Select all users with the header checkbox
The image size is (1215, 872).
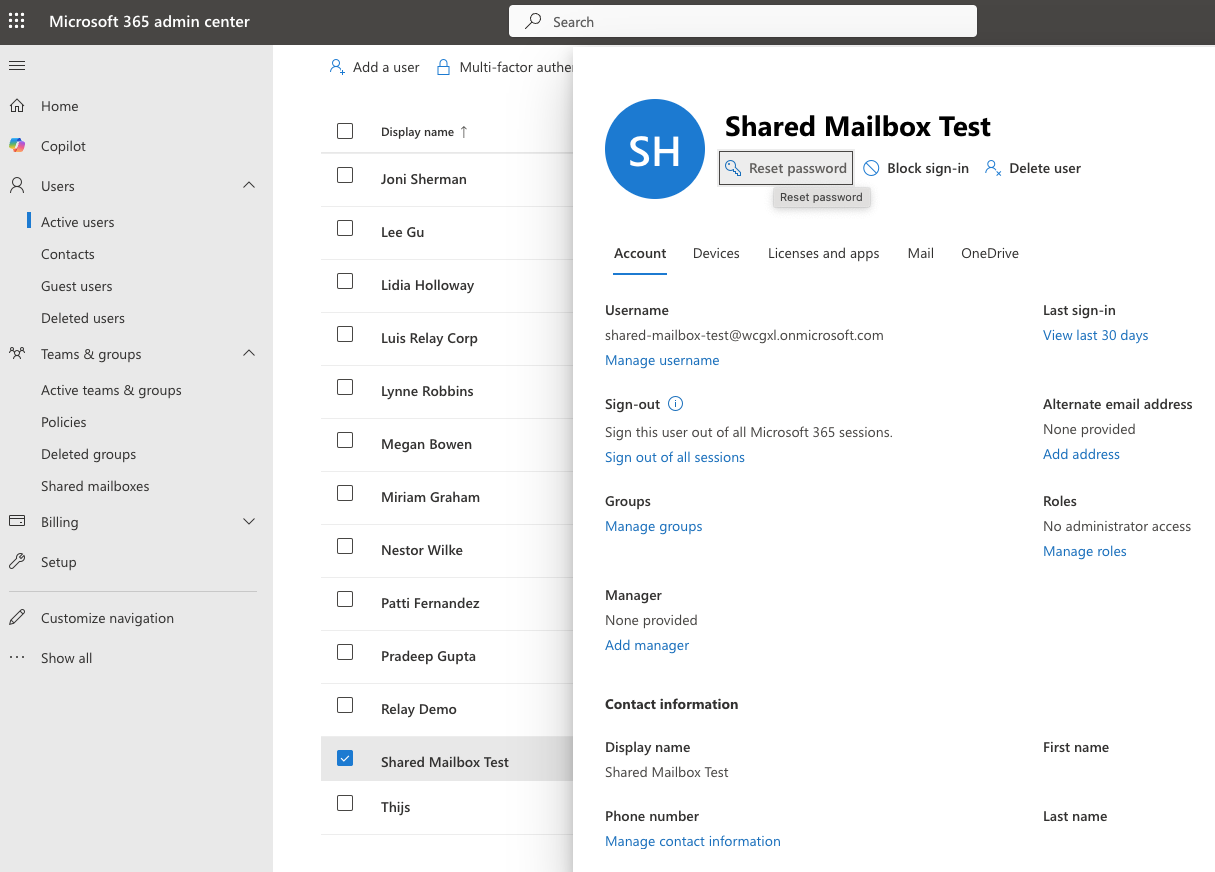[x=345, y=130]
